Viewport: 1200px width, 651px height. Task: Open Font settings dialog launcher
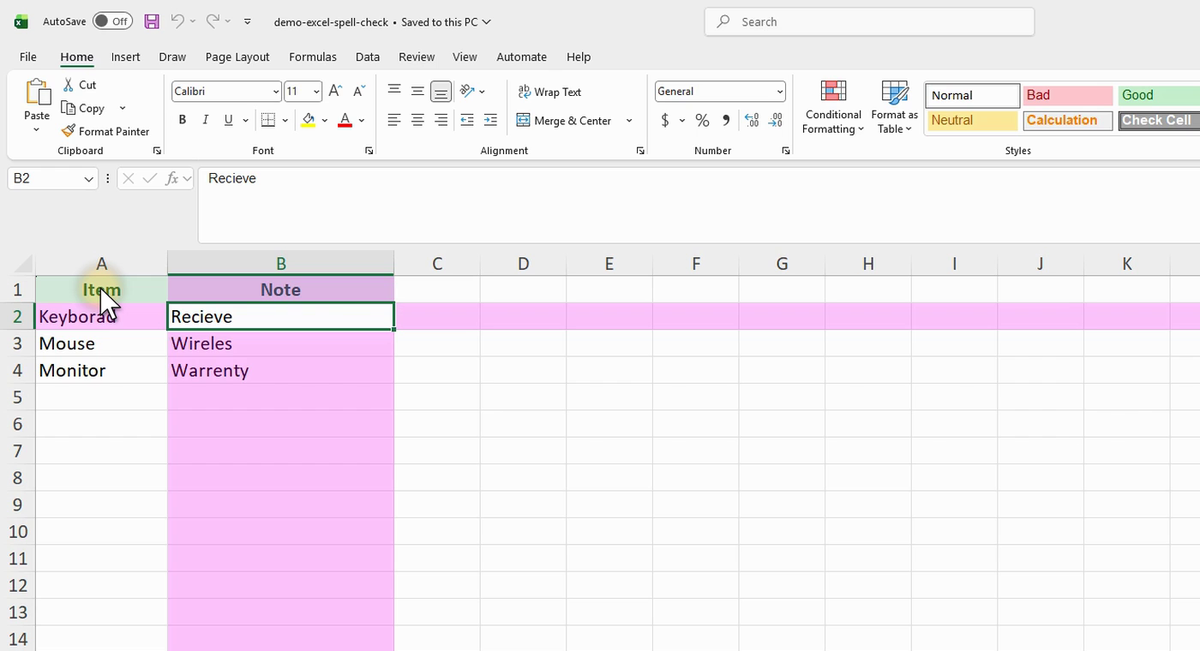click(369, 150)
